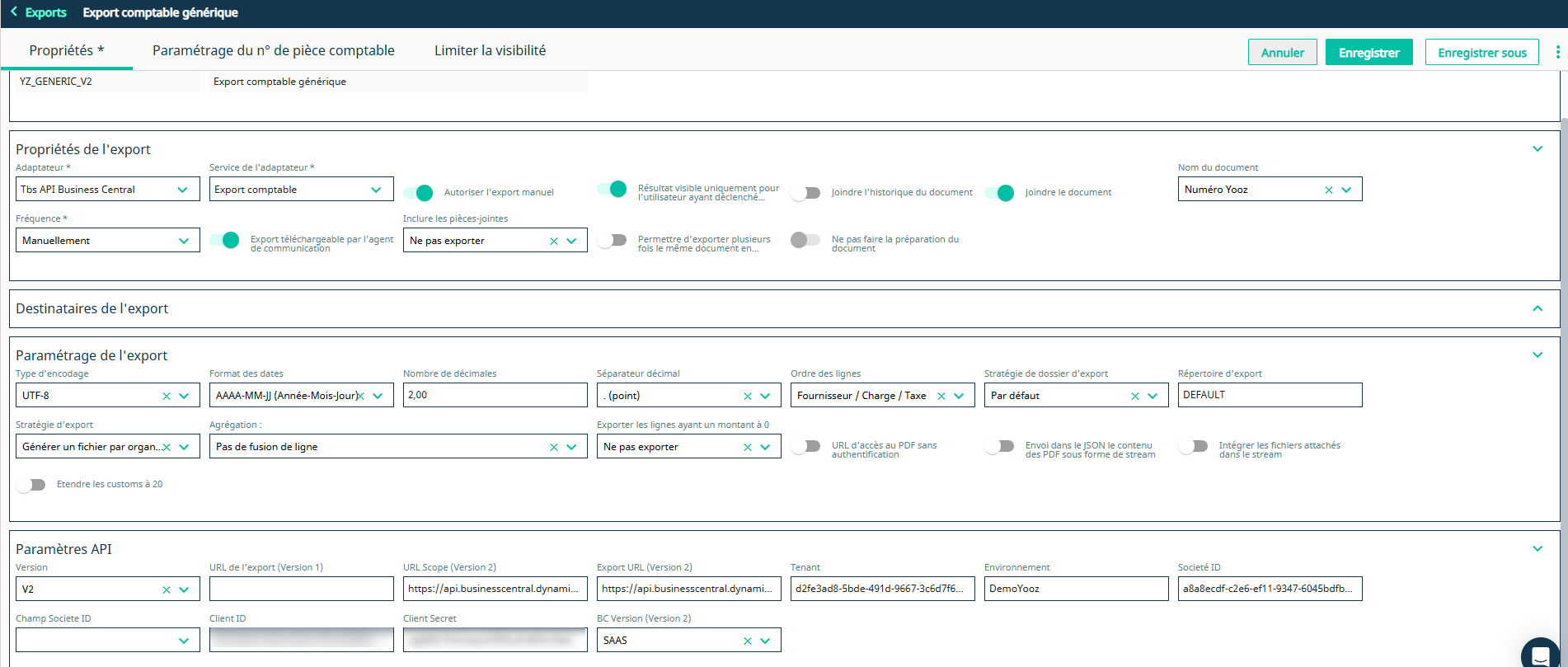Expand the Destinataires de l'export section
1568x667 pixels.
[1537, 308]
